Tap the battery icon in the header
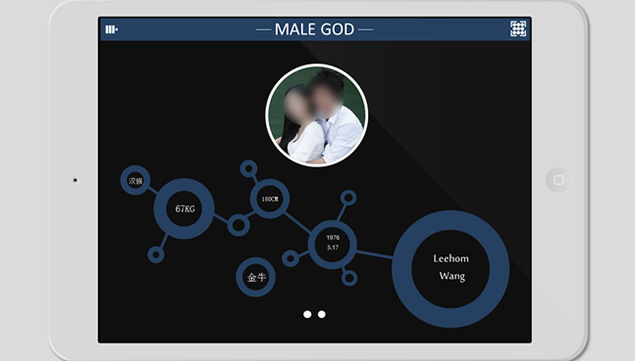Screen dimensions: 635x361 click(111, 29)
